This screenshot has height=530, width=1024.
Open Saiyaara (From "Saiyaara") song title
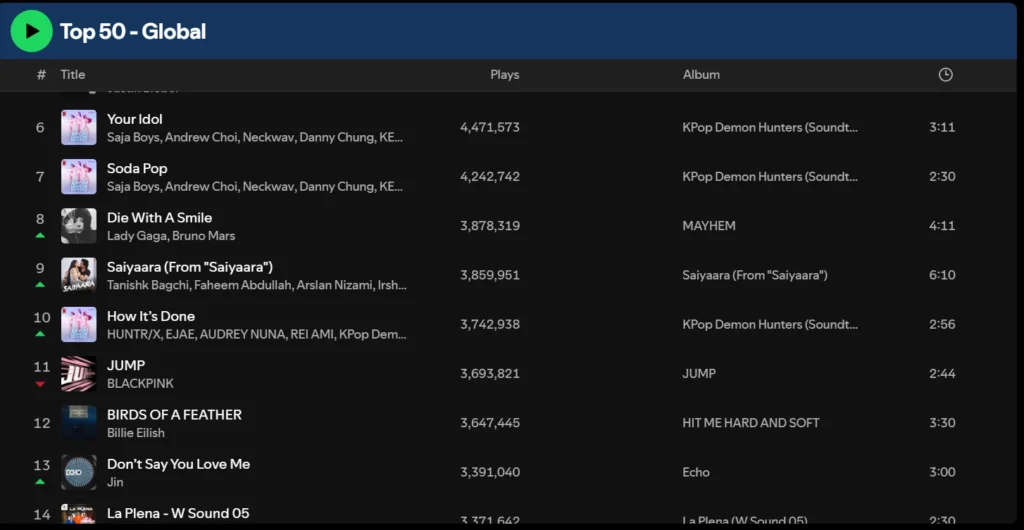point(190,267)
